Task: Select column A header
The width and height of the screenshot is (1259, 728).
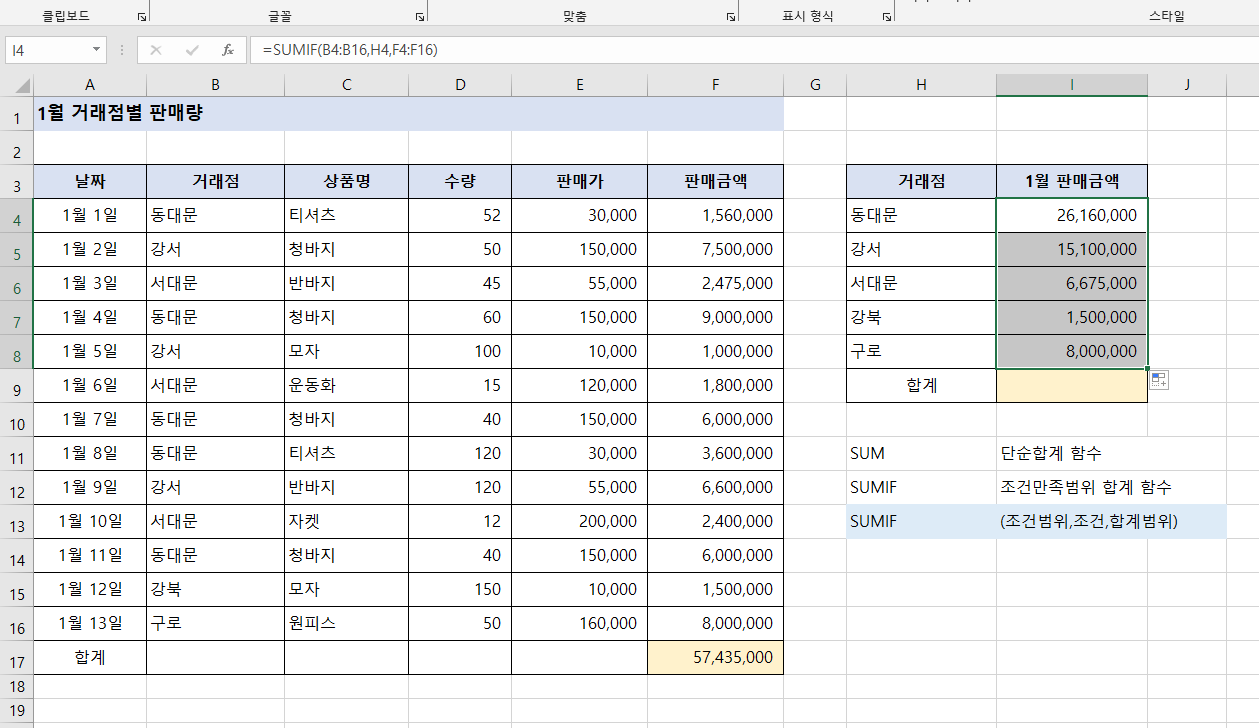Action: (x=90, y=85)
